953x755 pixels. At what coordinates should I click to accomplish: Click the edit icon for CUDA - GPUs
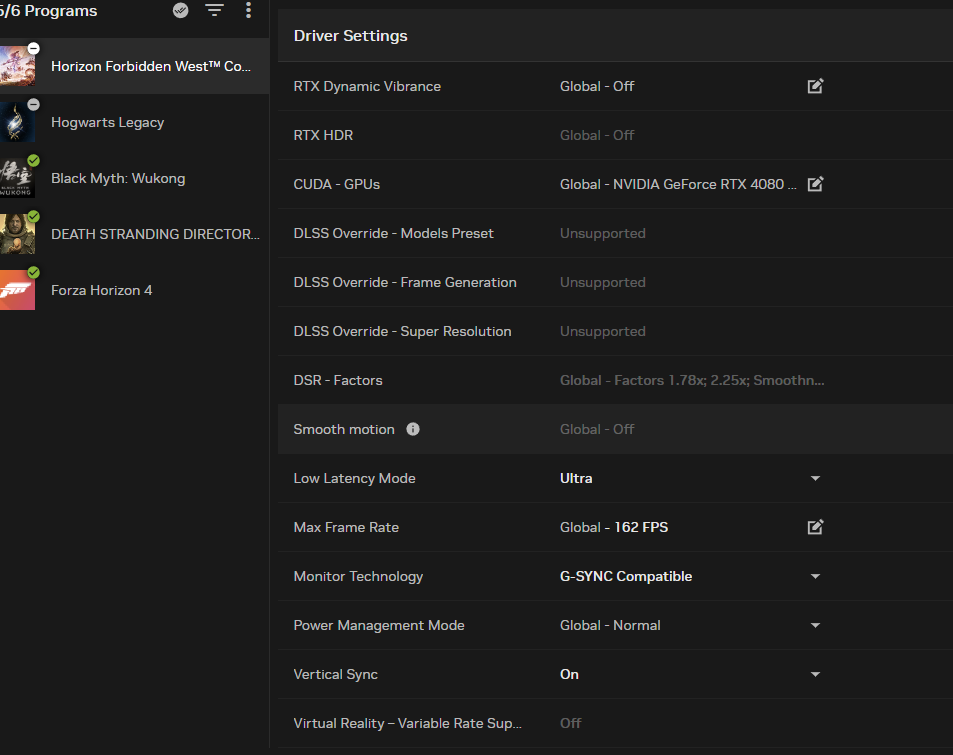tap(815, 184)
